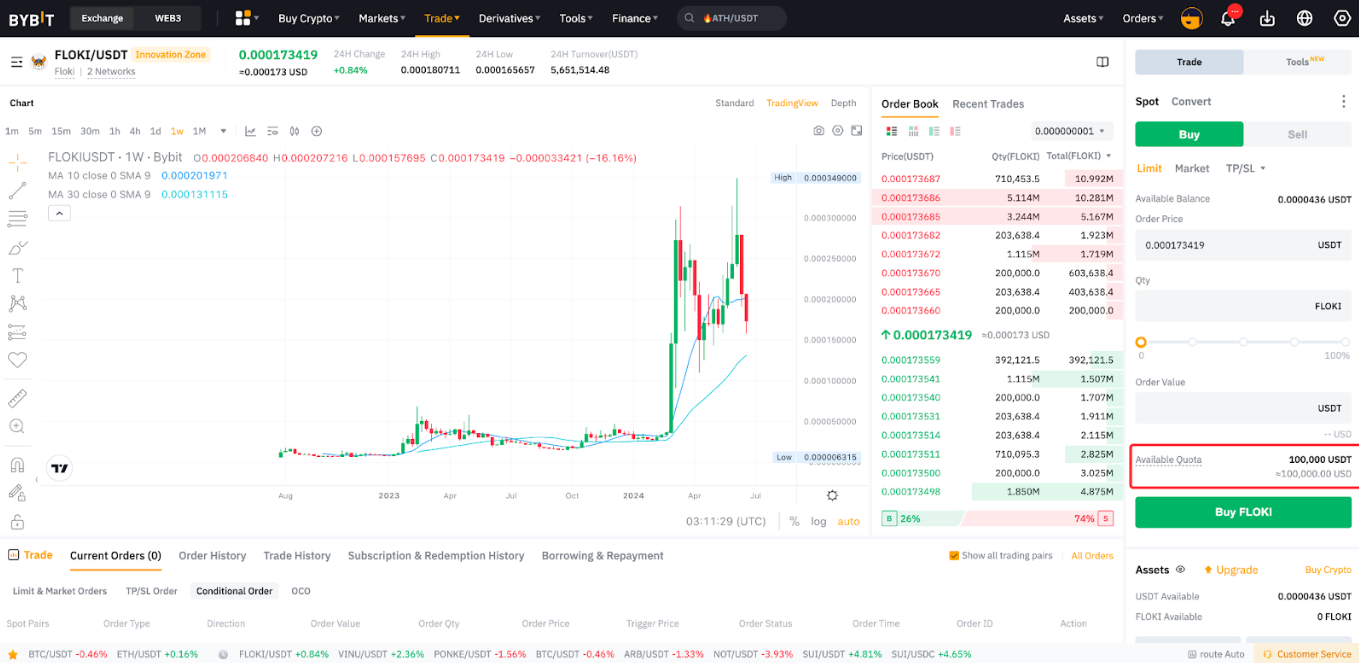Image resolution: width=1359 pixels, height=663 pixels.
Task: Open the notifications bell
Action: [x=1228, y=17]
